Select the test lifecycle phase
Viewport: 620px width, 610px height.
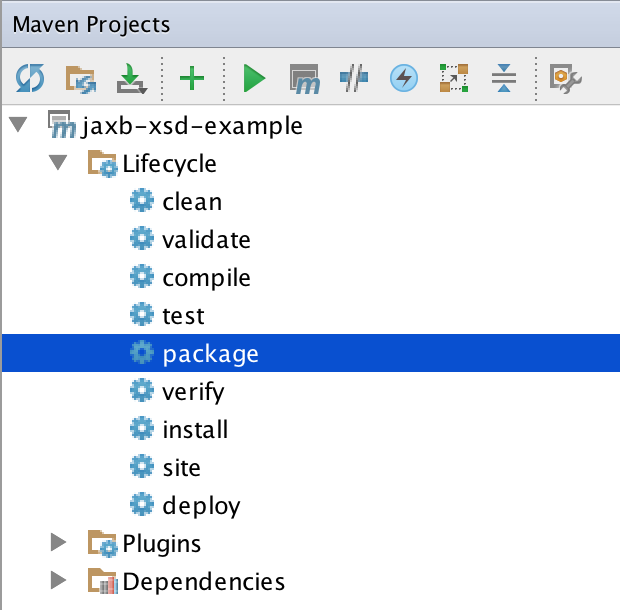click(x=311, y=315)
